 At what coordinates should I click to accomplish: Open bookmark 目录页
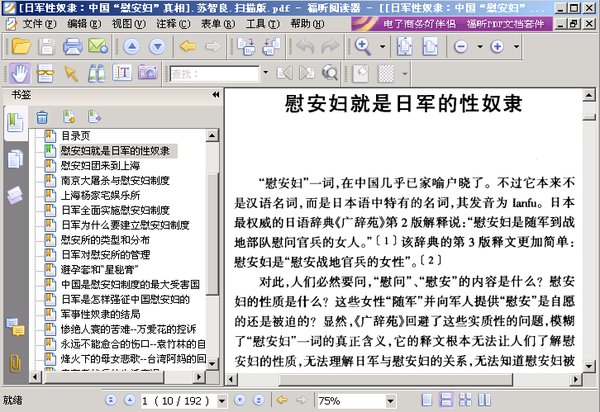tap(75, 135)
